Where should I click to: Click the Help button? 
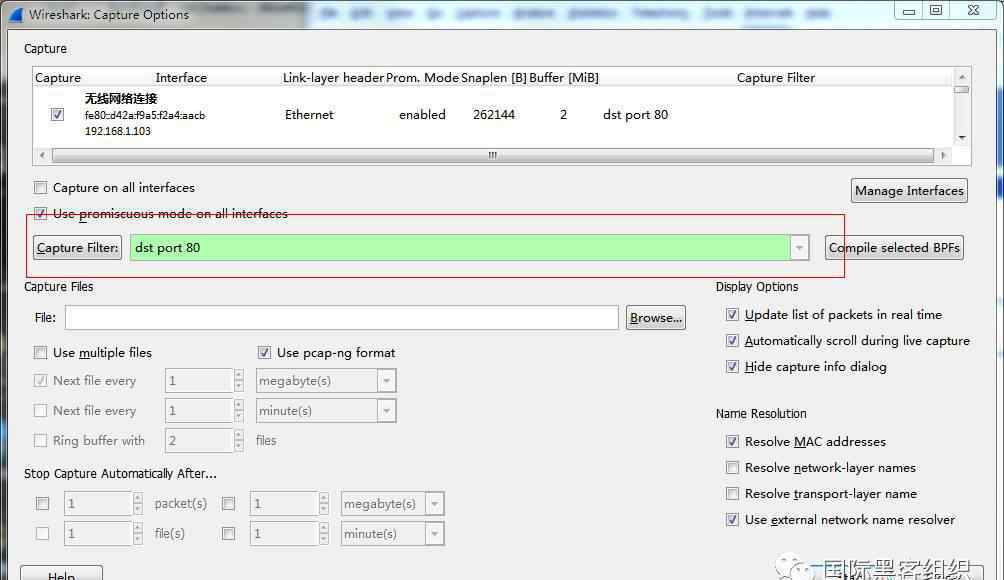pyautogui.click(x=61, y=574)
